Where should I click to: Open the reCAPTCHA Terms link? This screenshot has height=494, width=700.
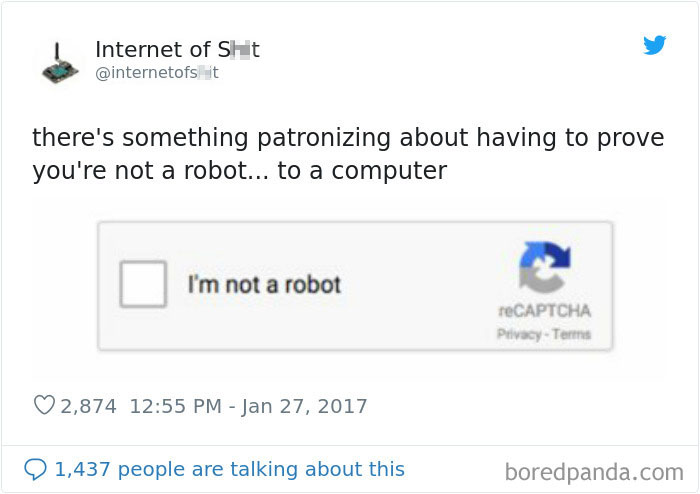point(573,334)
